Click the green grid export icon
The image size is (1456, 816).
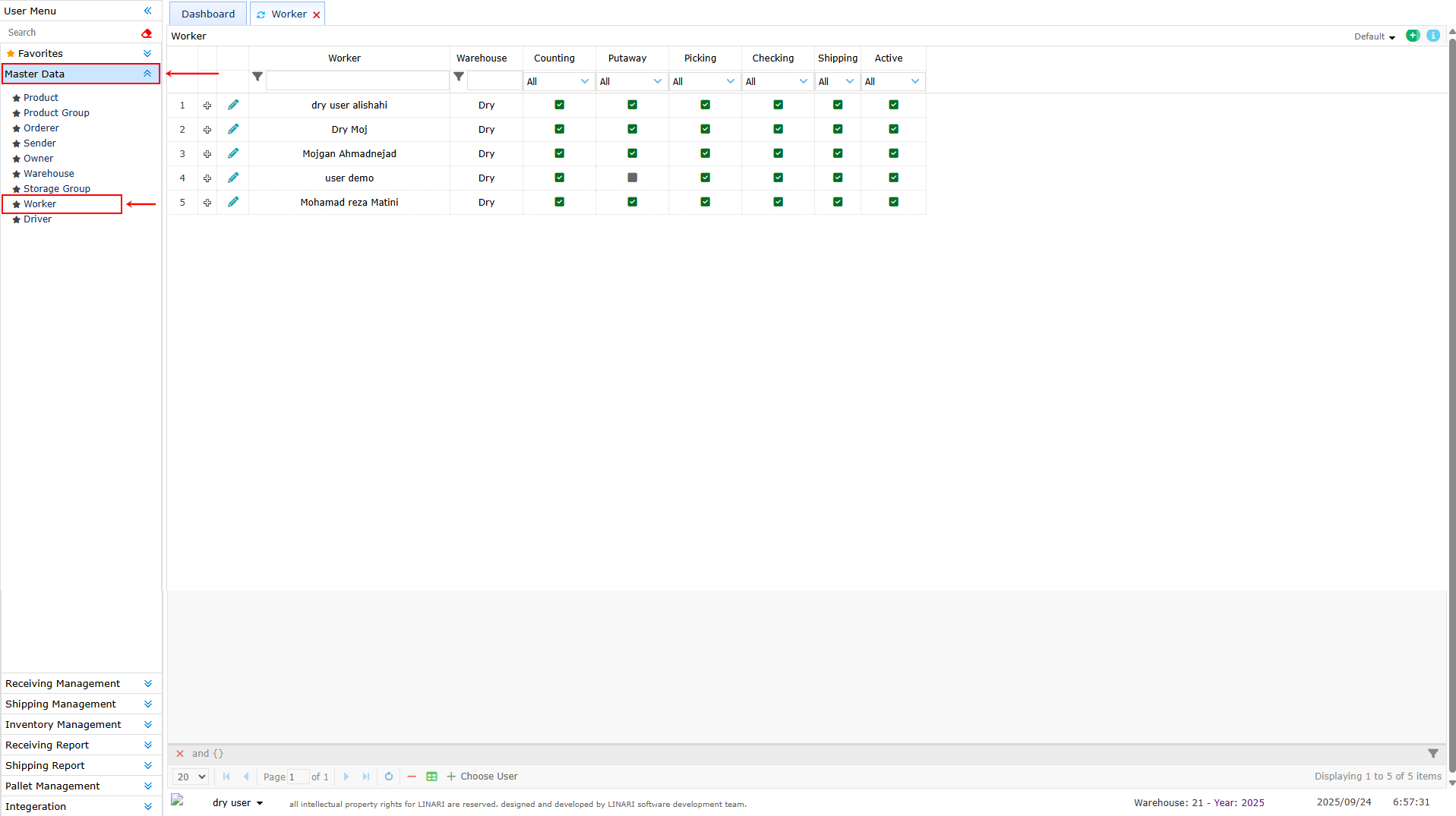pos(431,777)
